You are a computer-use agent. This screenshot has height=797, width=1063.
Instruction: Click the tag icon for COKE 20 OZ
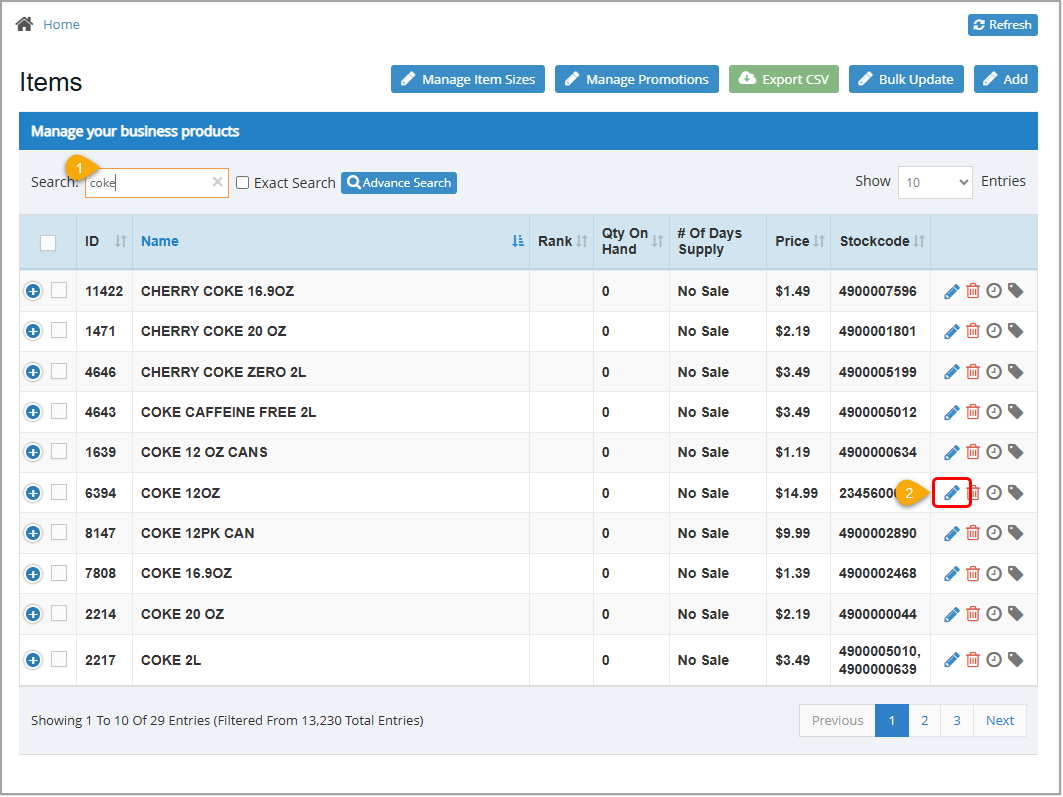tap(1015, 613)
